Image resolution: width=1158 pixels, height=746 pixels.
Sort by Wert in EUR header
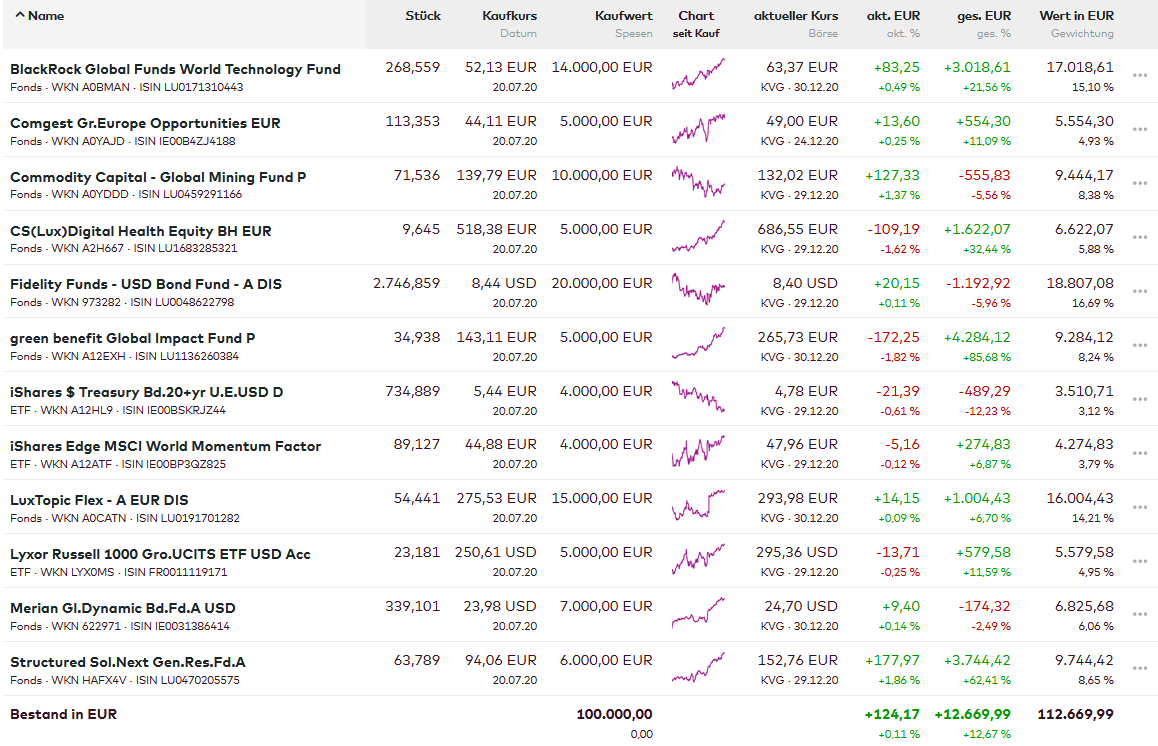(x=1076, y=16)
